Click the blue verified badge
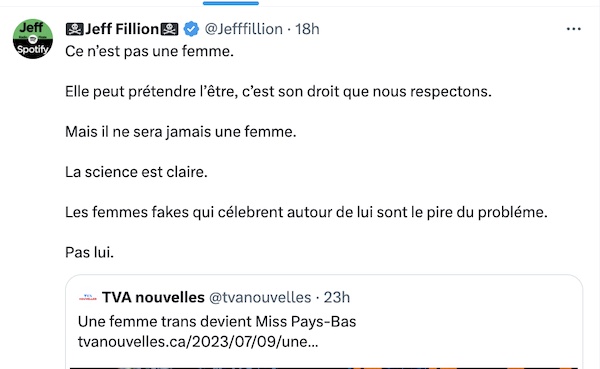Viewport: 600px width, 369px height. (191, 29)
